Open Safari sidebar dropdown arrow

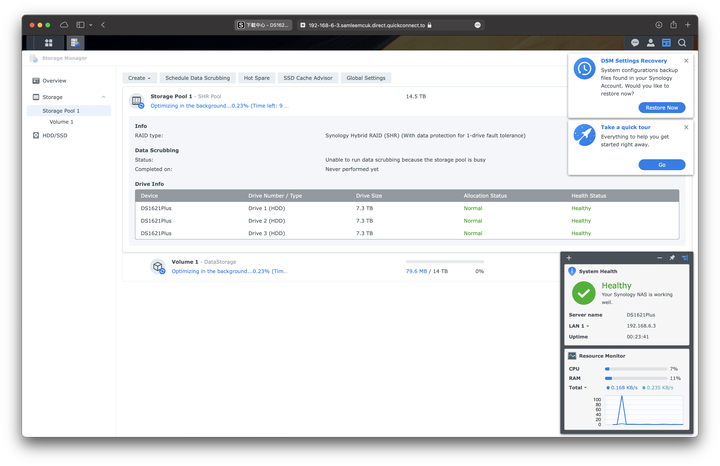point(91,25)
